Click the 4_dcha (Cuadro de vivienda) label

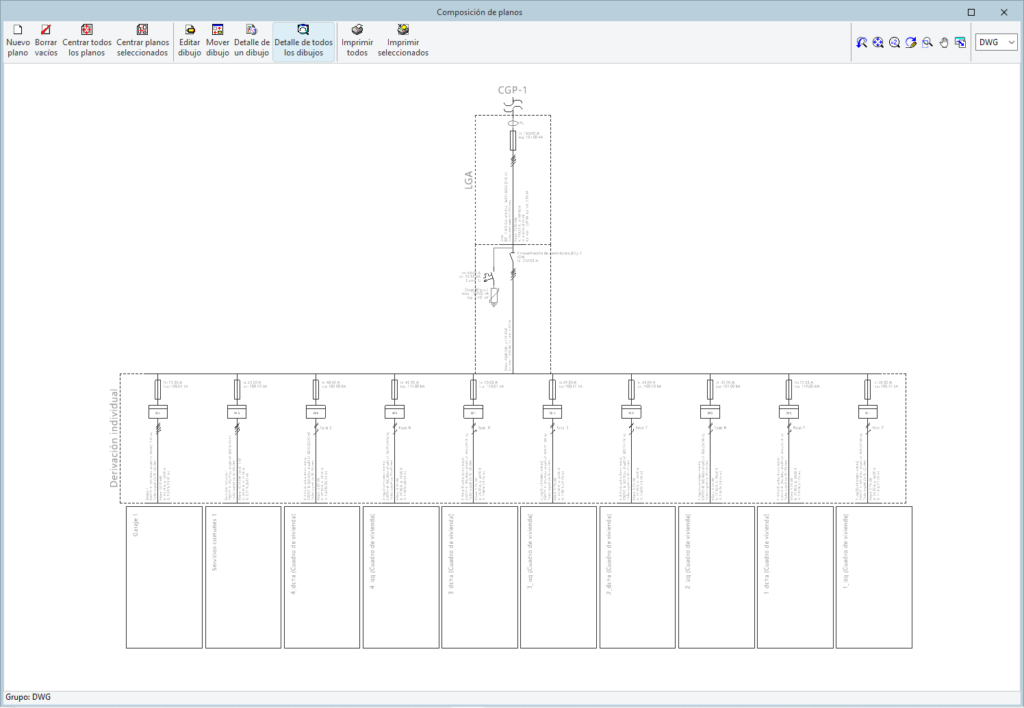click(293, 554)
